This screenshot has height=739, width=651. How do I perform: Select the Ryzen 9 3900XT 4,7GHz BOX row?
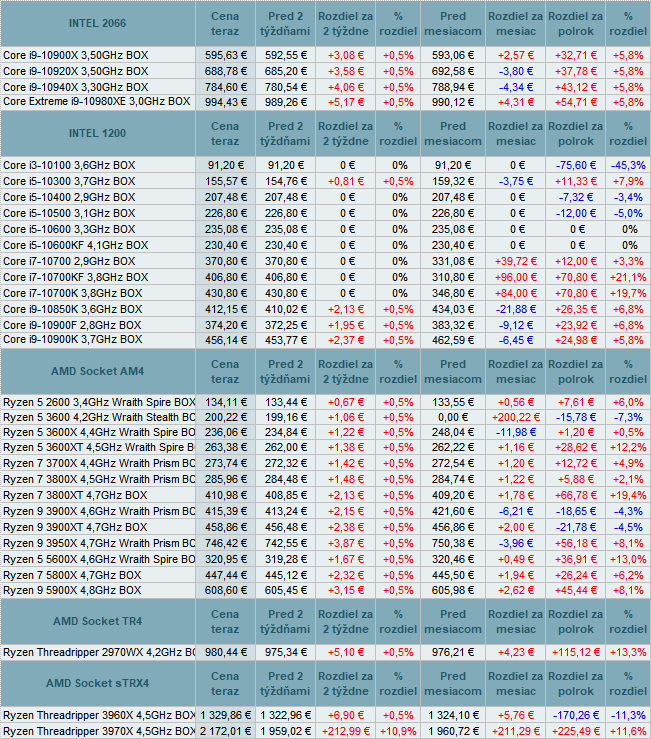(325, 528)
